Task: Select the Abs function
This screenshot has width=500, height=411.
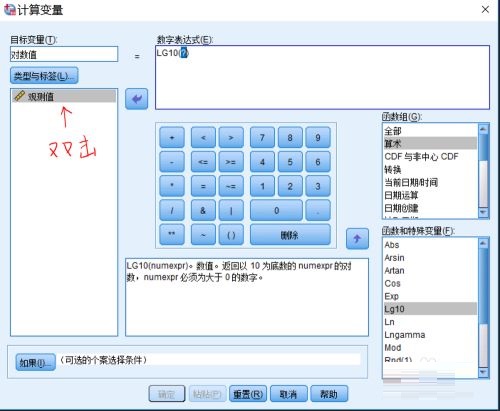Action: pos(430,245)
